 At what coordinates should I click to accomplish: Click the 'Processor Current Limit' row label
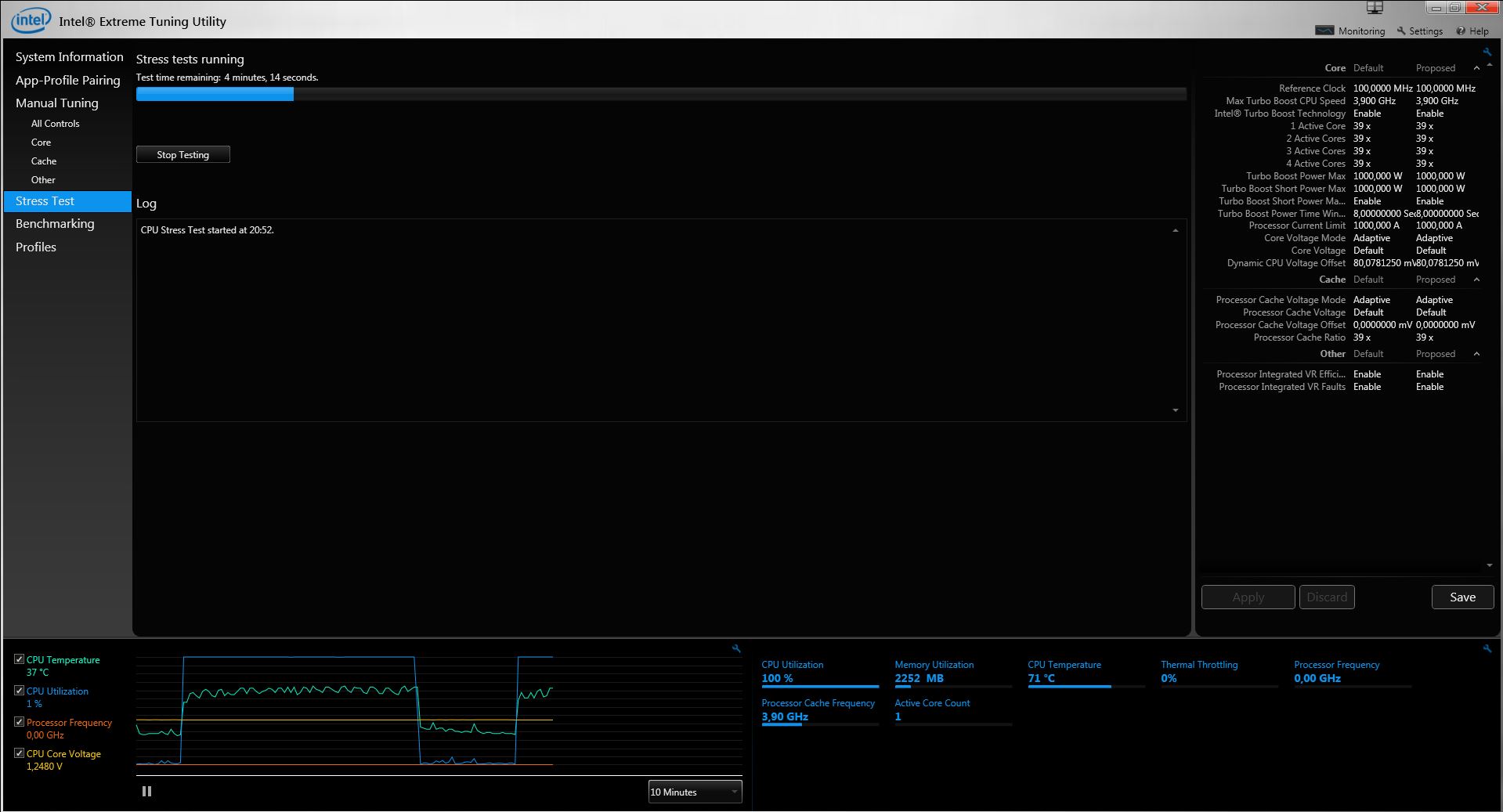tap(1297, 226)
